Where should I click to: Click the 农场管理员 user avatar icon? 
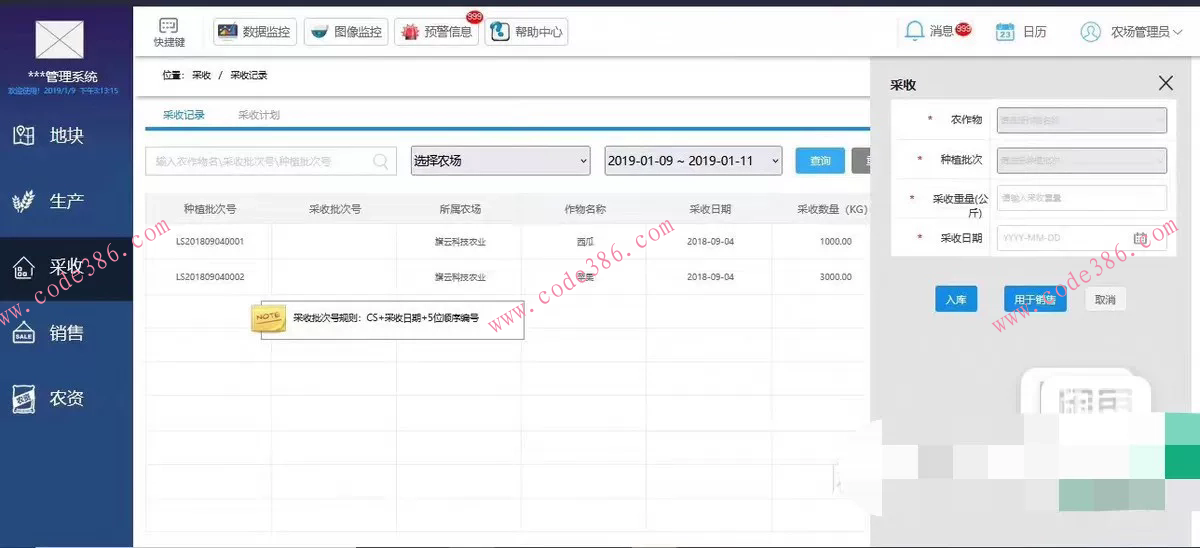[1090, 32]
